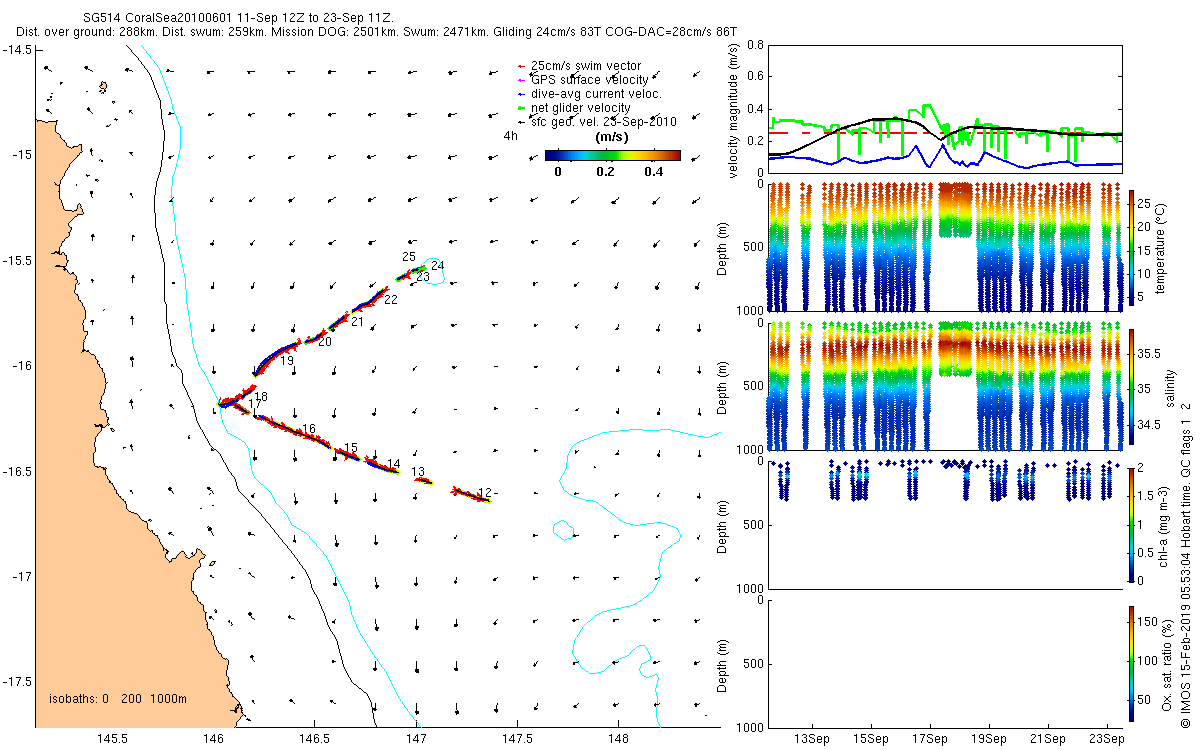1200x750 pixels.
Task: Click the '147.5' longitude tick label
Action: click(x=517, y=738)
